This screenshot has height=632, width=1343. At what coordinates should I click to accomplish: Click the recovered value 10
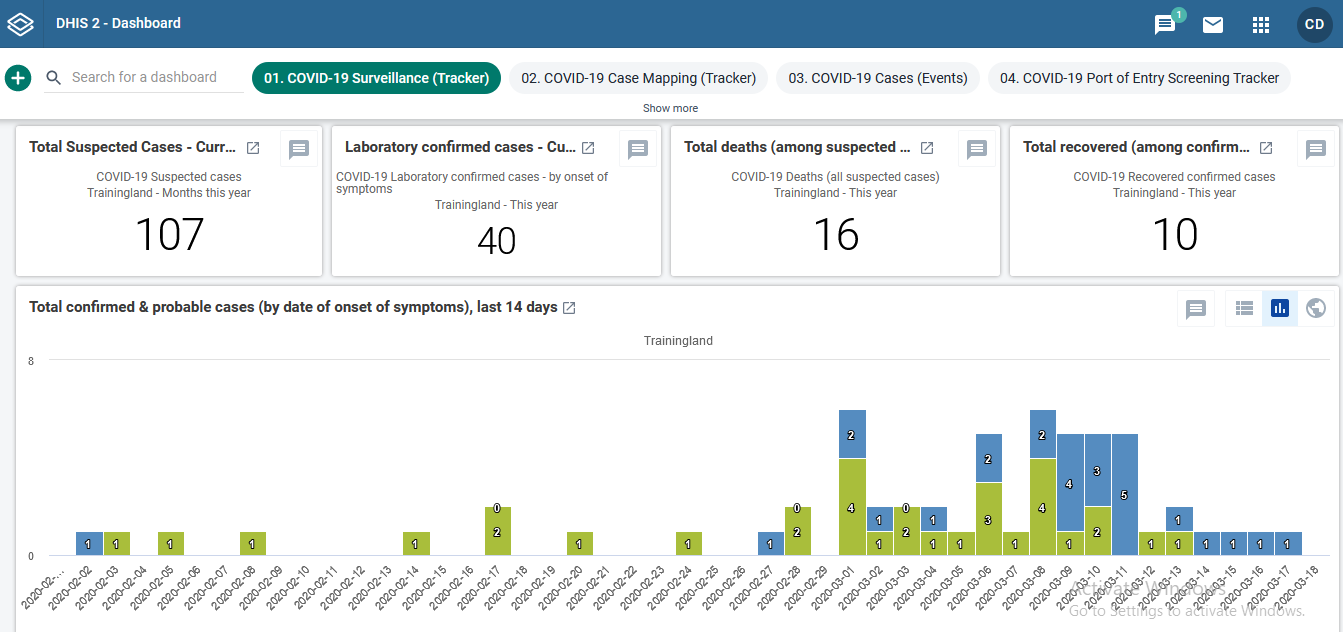coord(1174,235)
